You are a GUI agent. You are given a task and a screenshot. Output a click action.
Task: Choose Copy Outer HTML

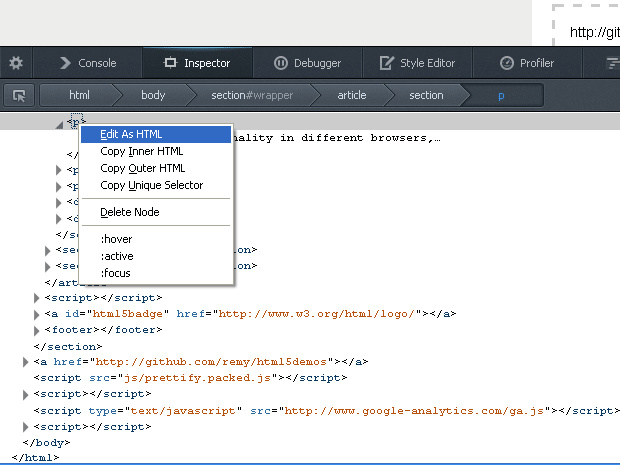156,168
